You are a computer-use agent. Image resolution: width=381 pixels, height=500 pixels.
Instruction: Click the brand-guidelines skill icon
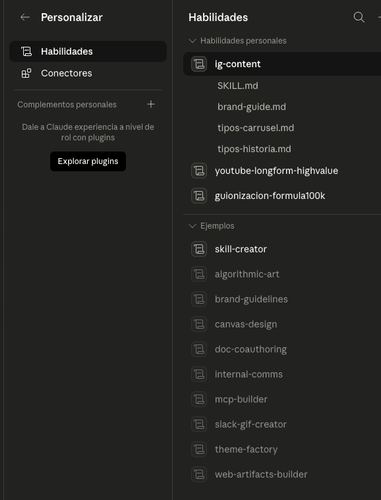click(199, 299)
